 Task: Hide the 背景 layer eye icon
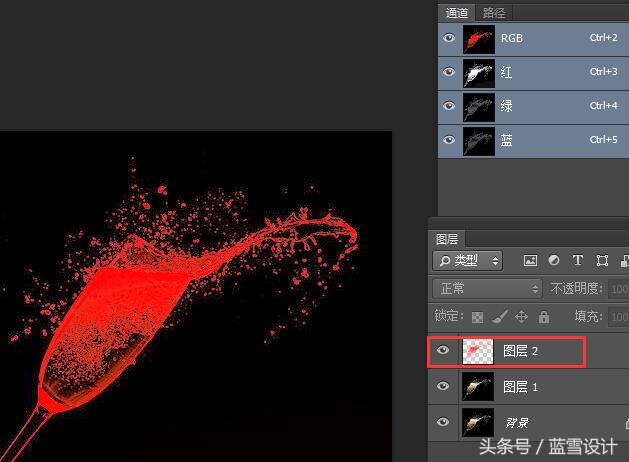(443, 422)
